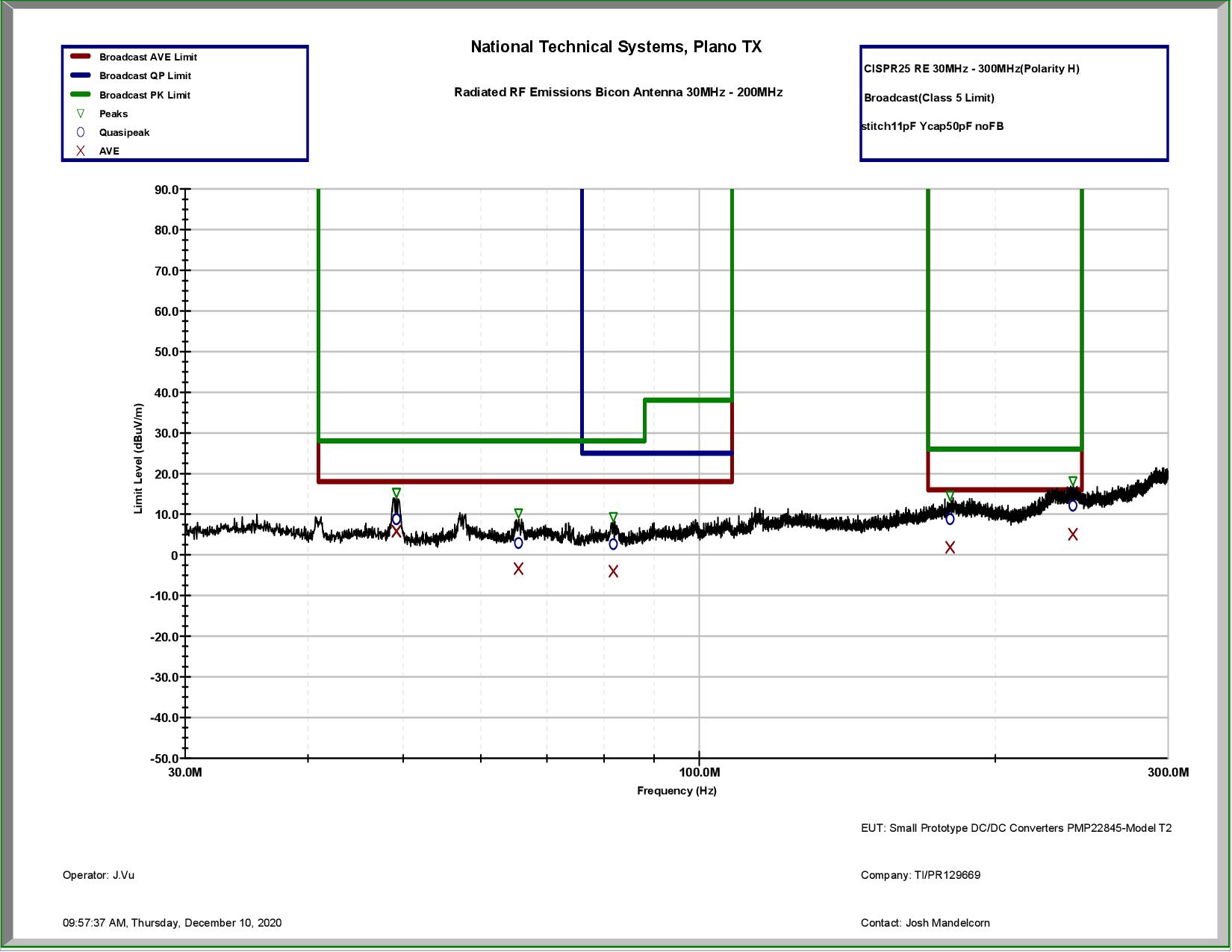Image resolution: width=1232 pixels, height=952 pixels.
Task: Click the -50.0 y-axis tick label
Action: [164, 759]
